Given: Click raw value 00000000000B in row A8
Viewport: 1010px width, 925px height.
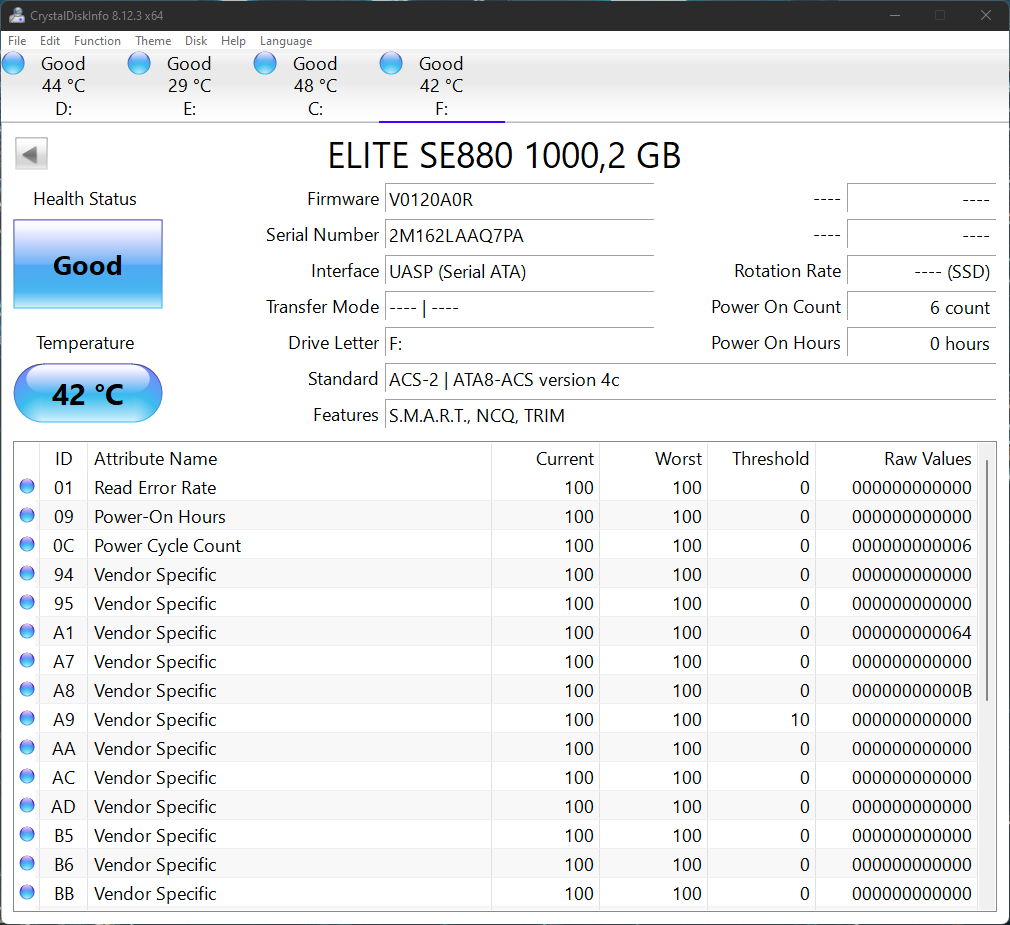Looking at the screenshot, I should (911, 691).
